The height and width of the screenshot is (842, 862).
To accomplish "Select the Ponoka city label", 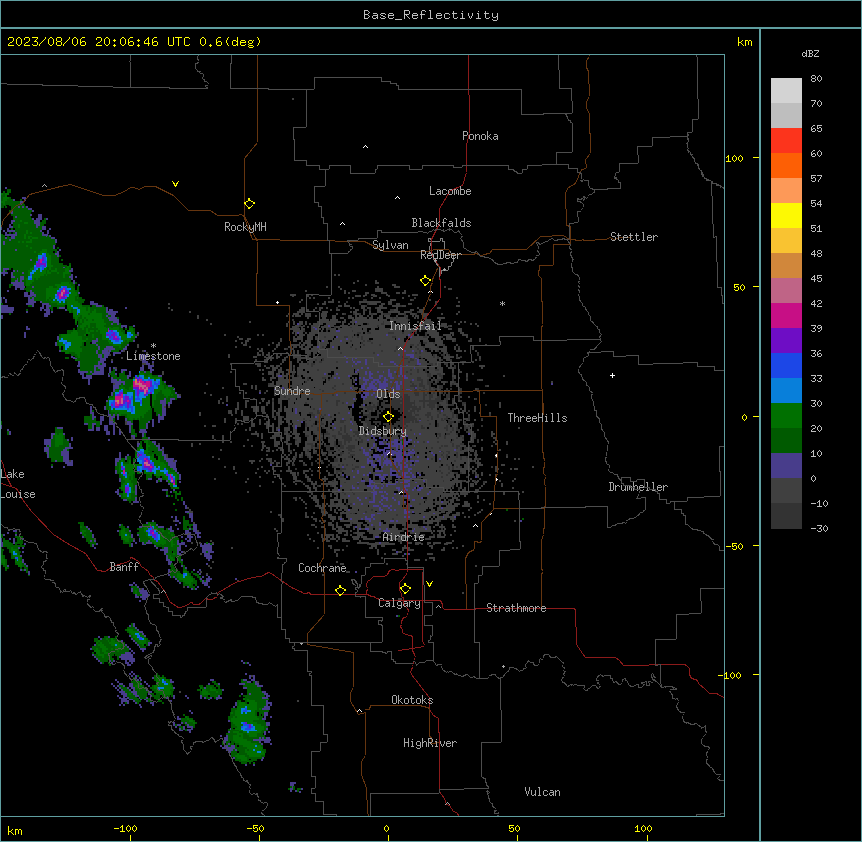I will pyautogui.click(x=480, y=136).
